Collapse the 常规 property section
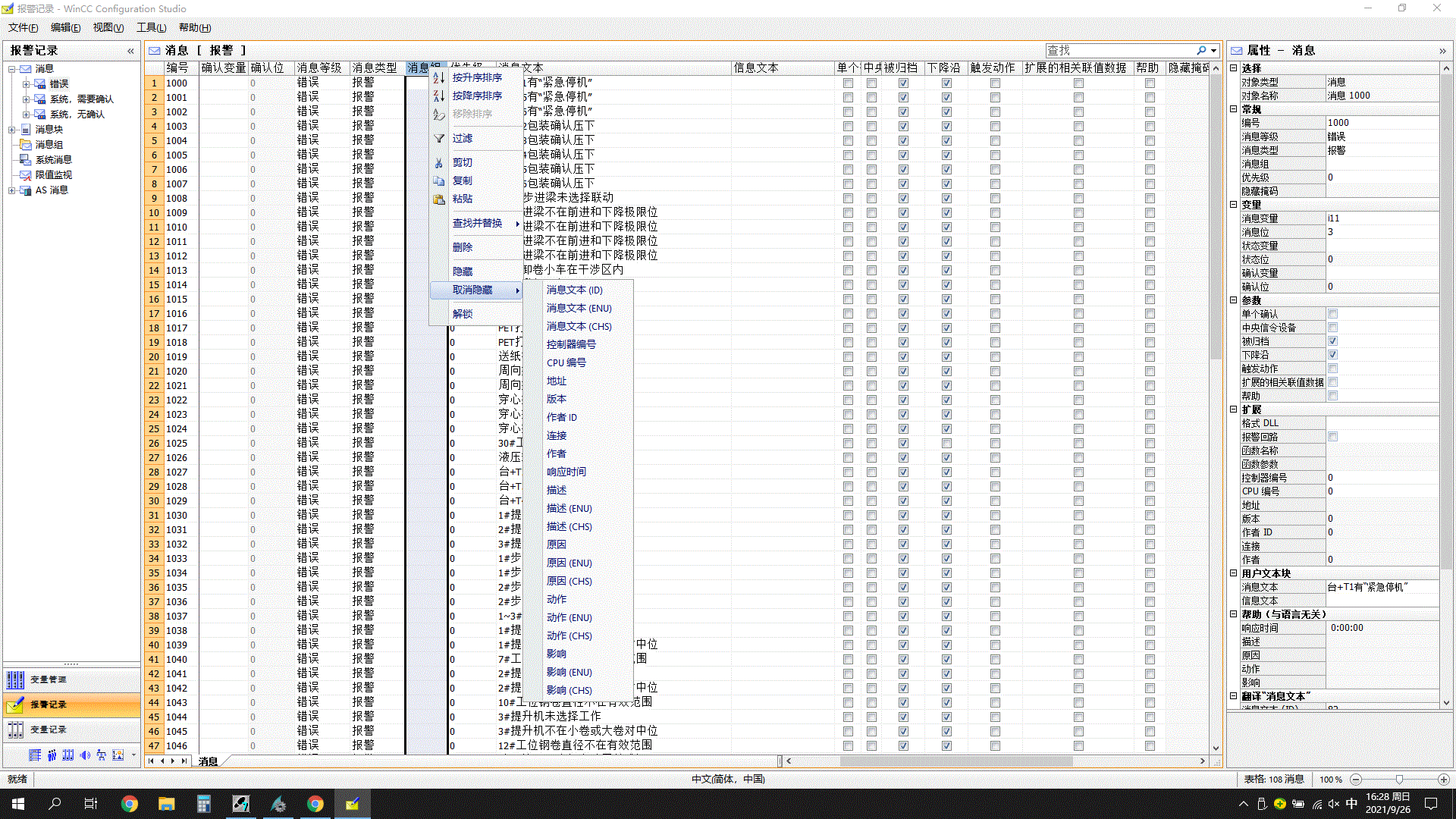This screenshot has width=1456, height=819. tap(1234, 109)
